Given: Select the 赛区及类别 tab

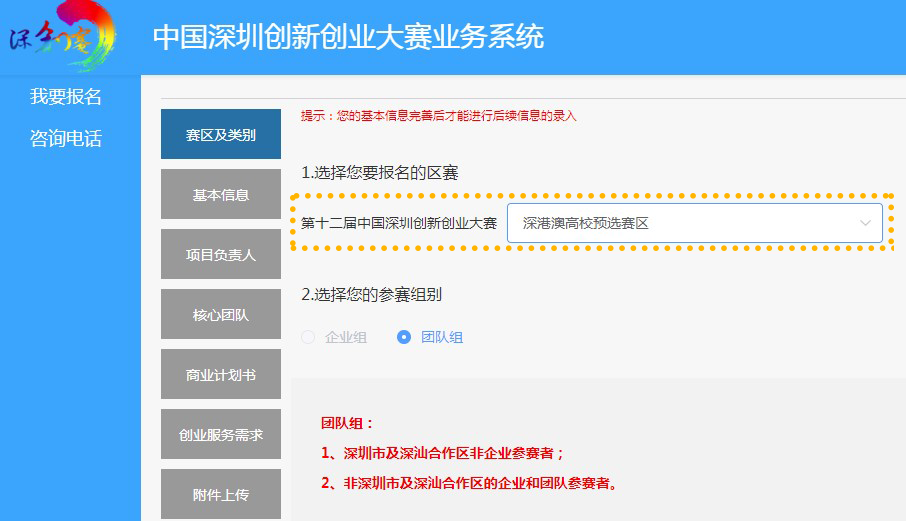Looking at the screenshot, I should tap(221, 134).
